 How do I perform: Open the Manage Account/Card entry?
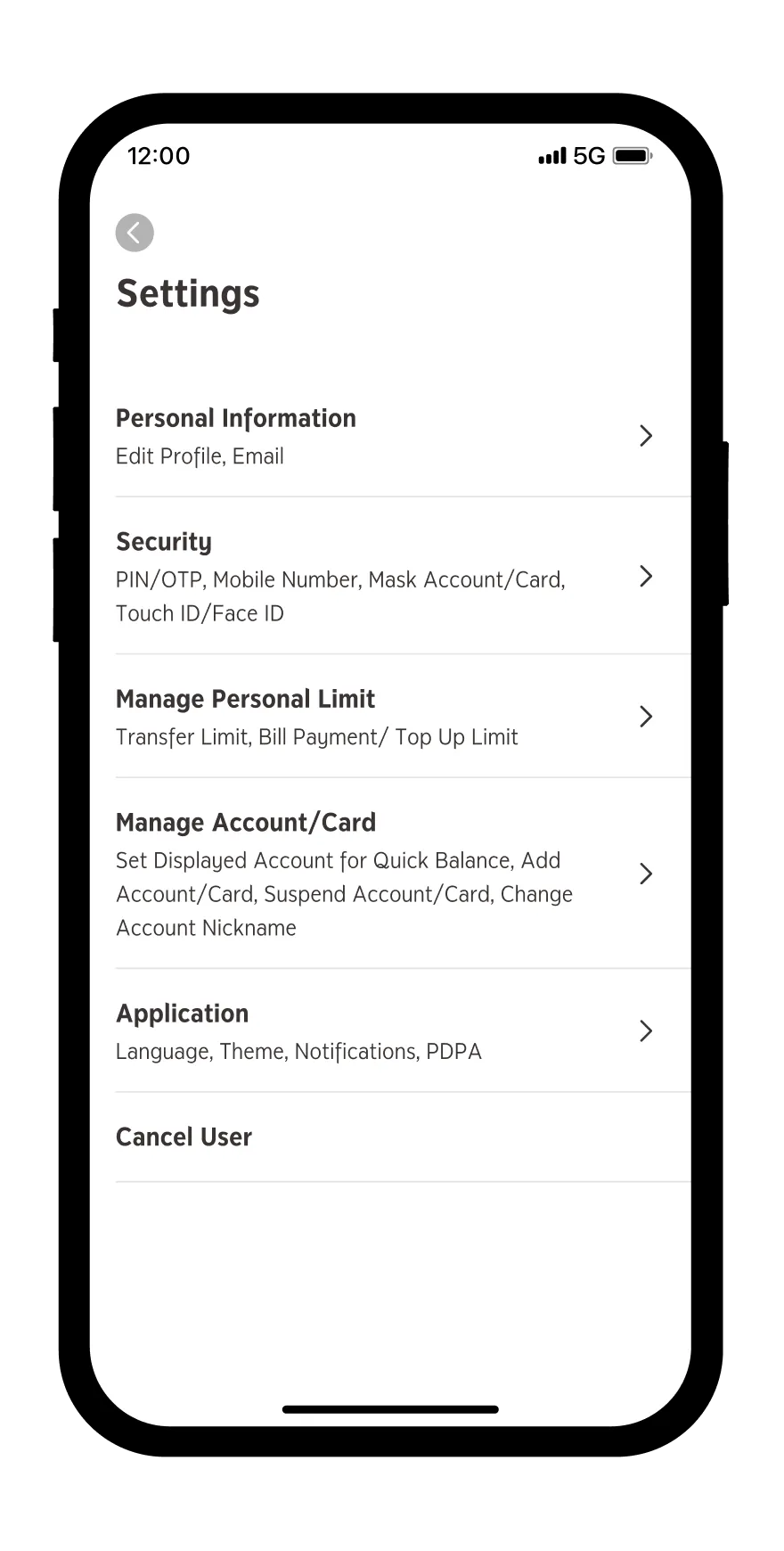tap(246, 822)
